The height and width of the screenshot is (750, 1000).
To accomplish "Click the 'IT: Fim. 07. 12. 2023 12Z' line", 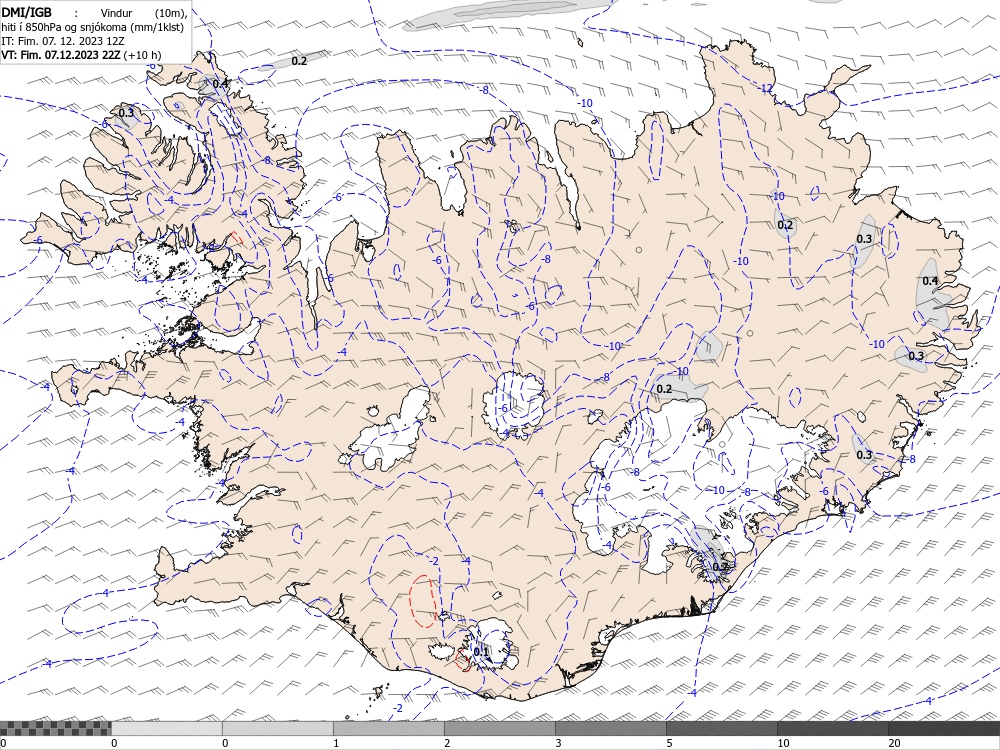I will (x=63, y=41).
